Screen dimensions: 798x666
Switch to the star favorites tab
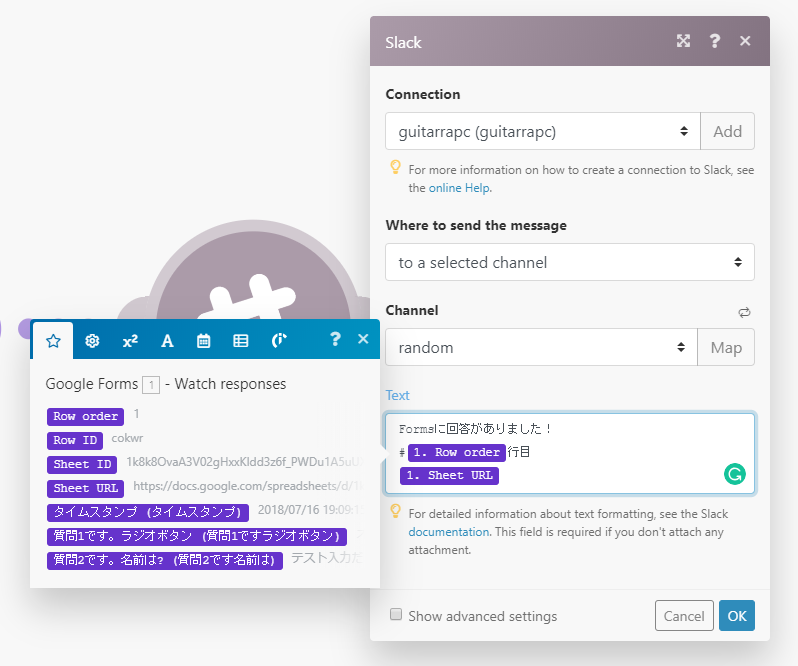(53, 340)
